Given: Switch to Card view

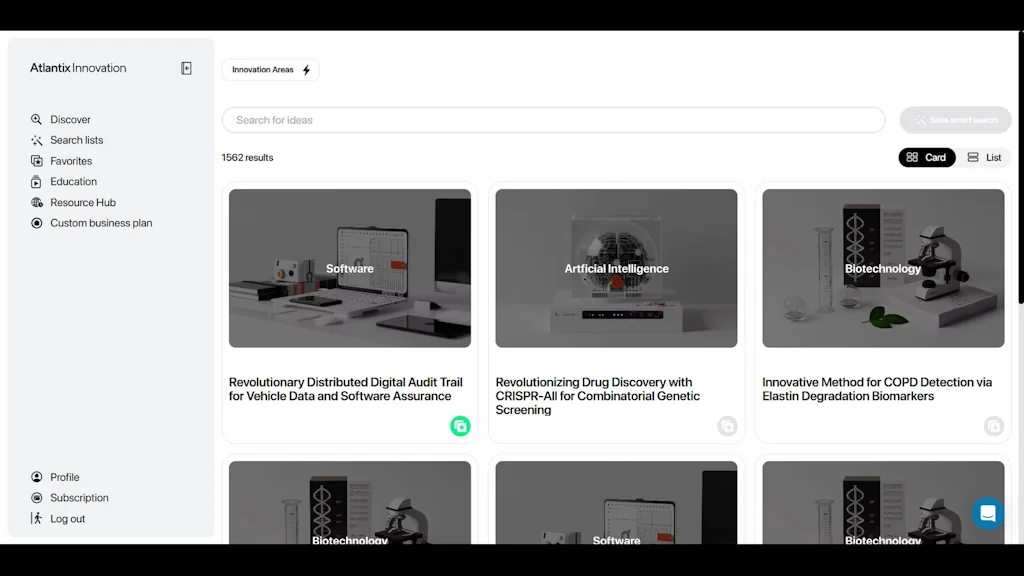Looking at the screenshot, I should [927, 157].
